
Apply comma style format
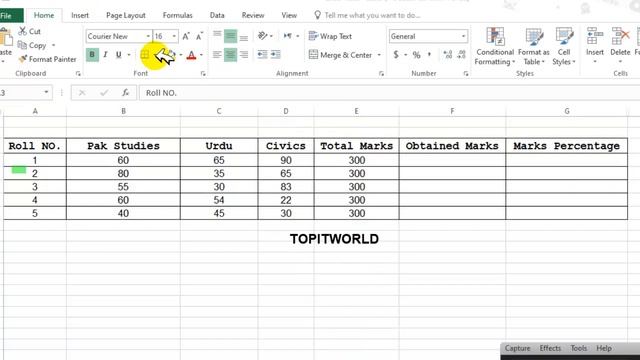[x=429, y=55]
